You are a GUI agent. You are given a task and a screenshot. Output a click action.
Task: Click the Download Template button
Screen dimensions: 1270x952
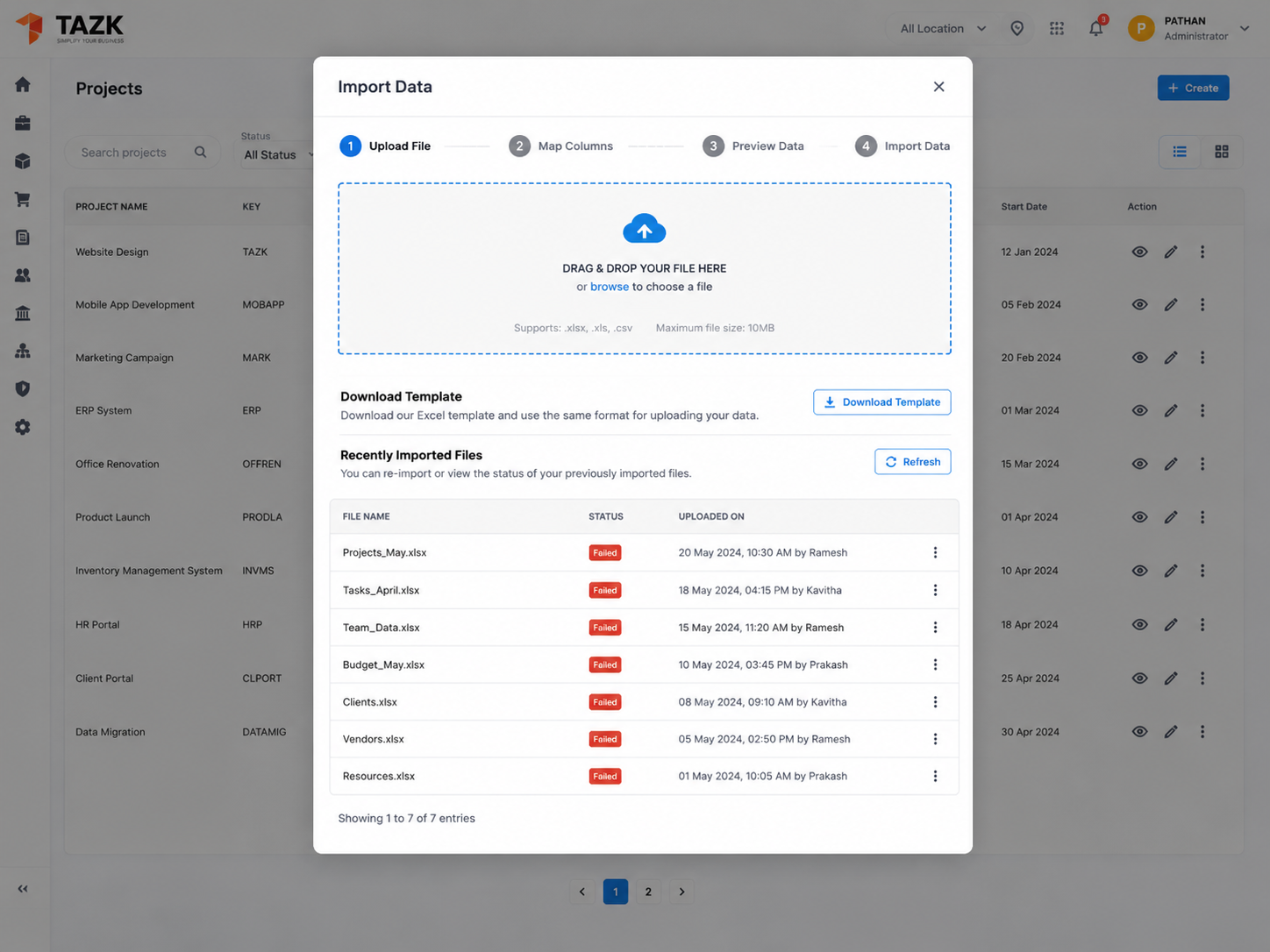point(882,402)
